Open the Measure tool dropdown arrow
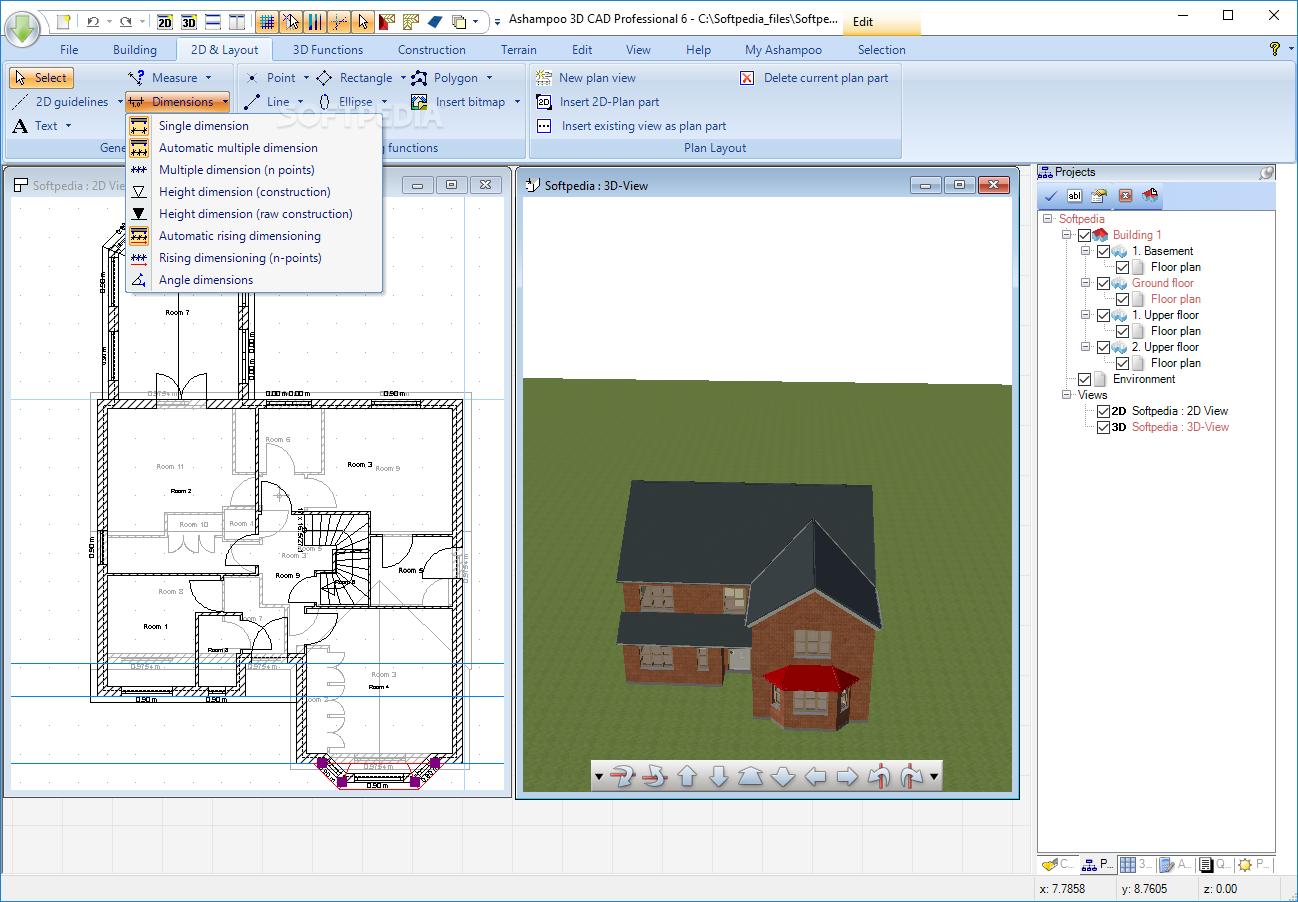This screenshot has height=902, width=1298. click(208, 78)
